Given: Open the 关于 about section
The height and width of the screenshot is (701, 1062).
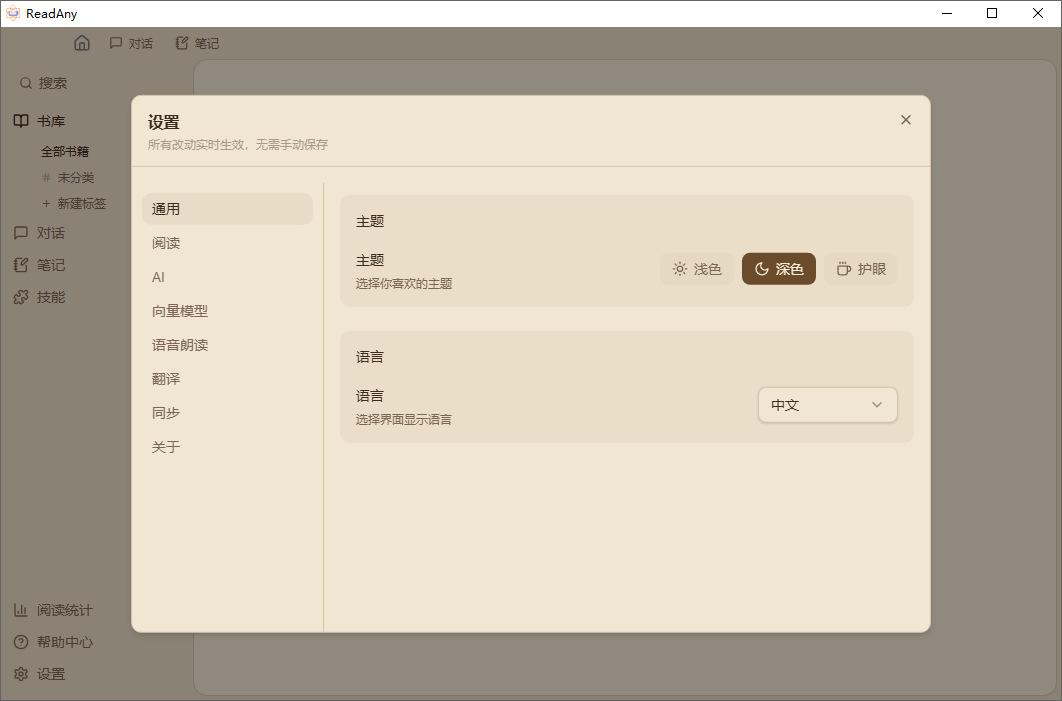Looking at the screenshot, I should 165,446.
